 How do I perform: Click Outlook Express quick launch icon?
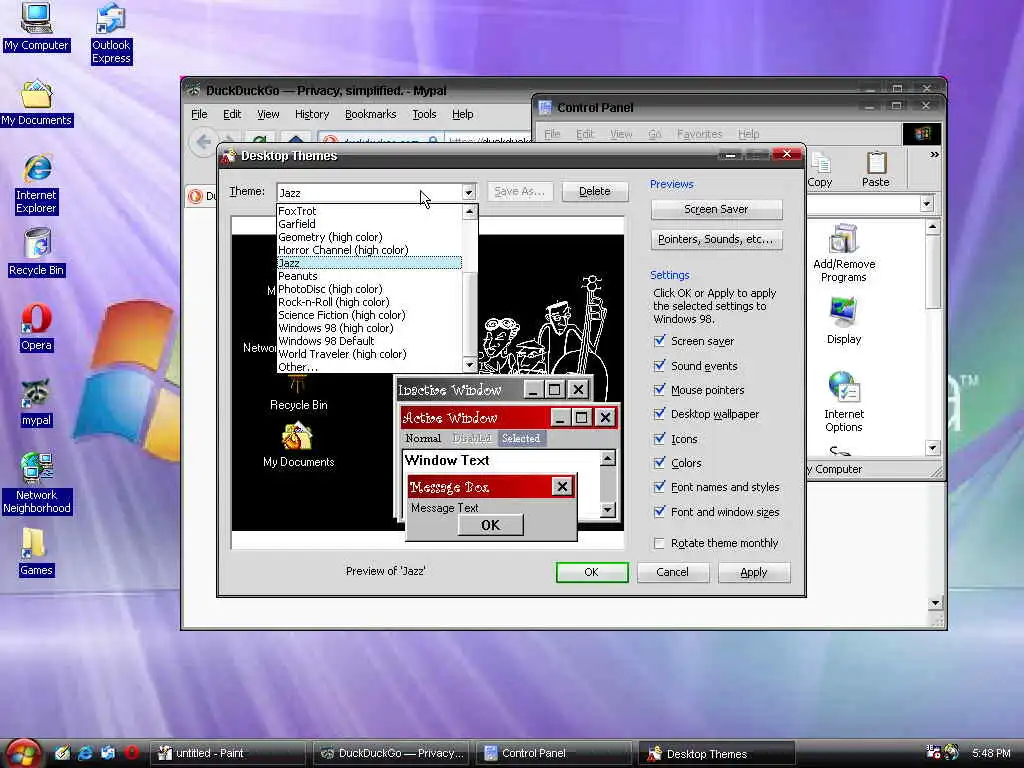click(x=108, y=753)
